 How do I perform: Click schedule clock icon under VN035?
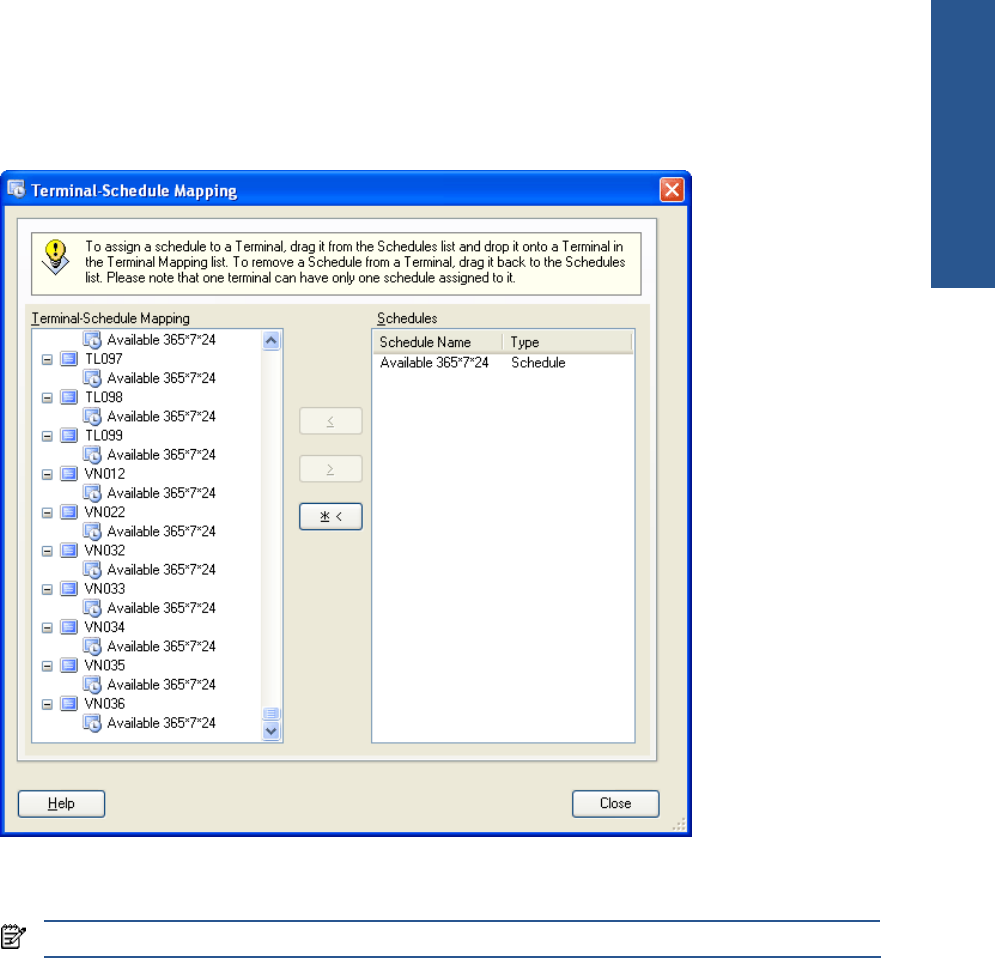click(x=93, y=685)
